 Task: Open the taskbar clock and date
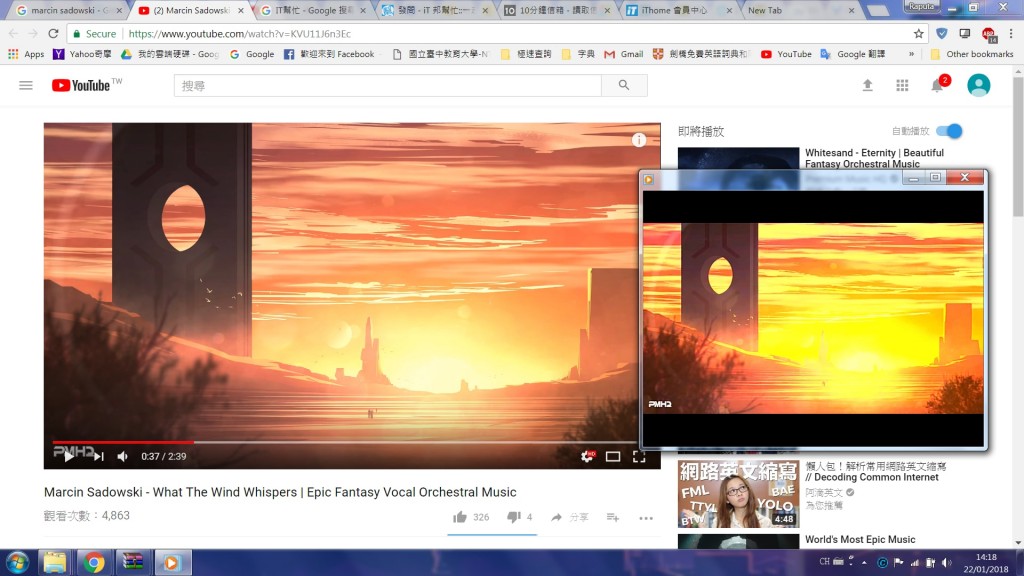(x=986, y=563)
